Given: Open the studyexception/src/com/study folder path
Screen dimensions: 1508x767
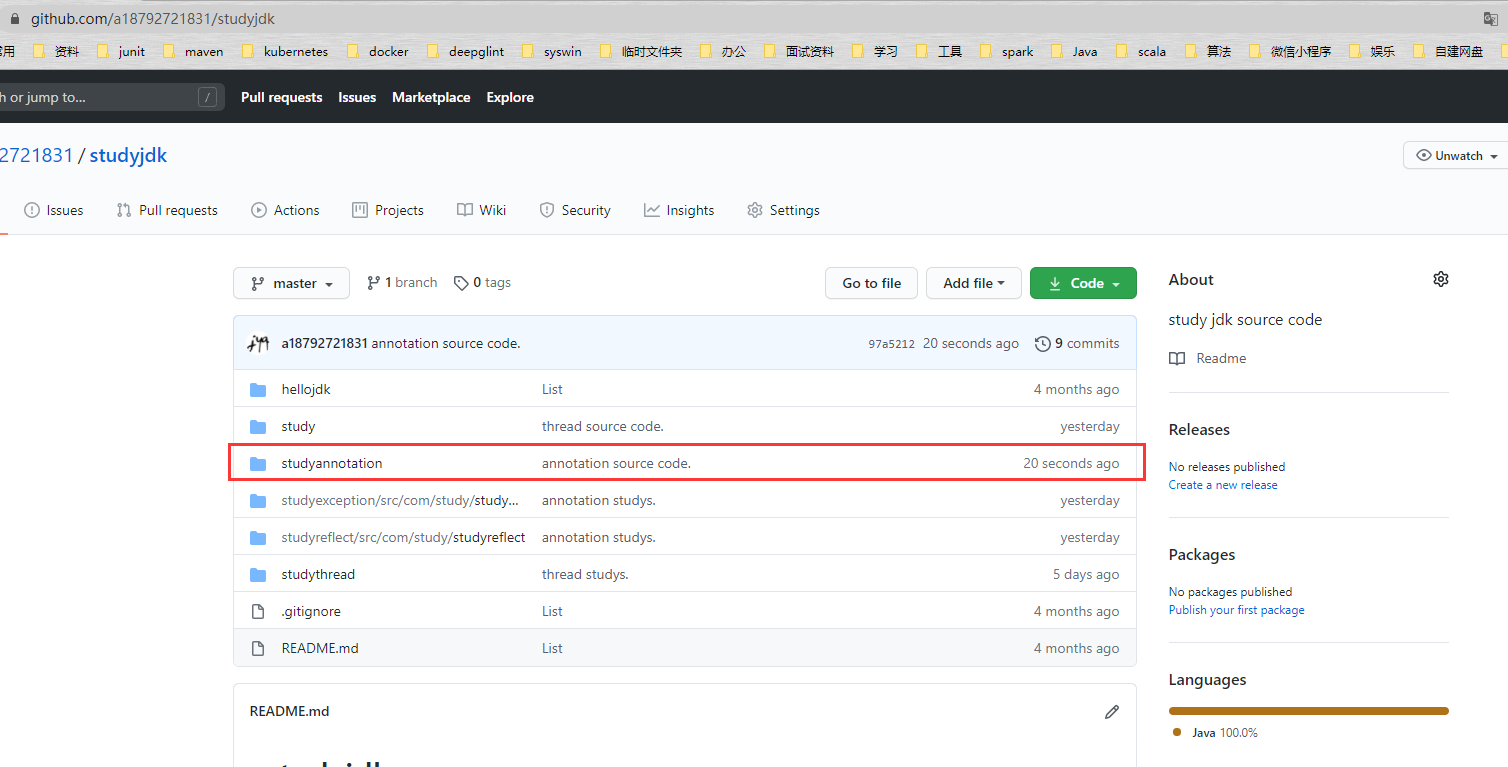Looking at the screenshot, I should click(x=400, y=501).
